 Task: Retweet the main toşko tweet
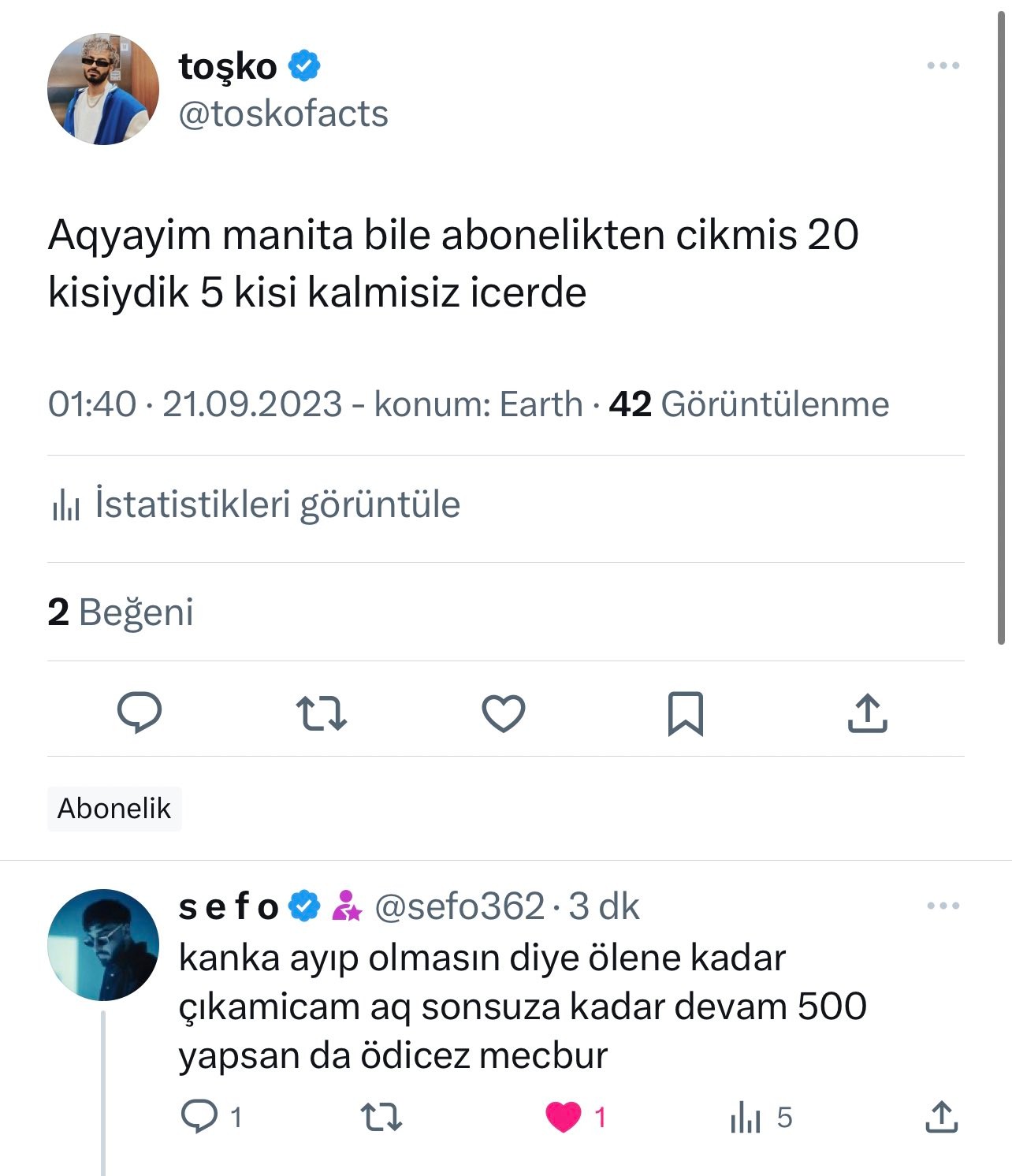tap(321, 713)
